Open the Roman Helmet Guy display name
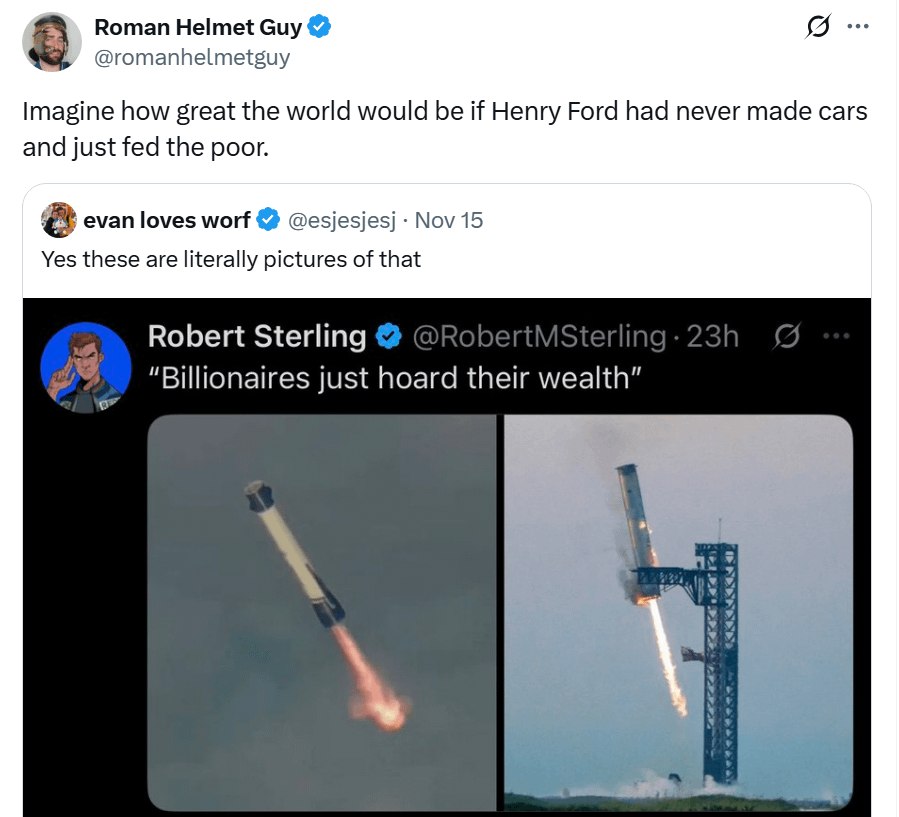The width and height of the screenshot is (899, 817). (198, 28)
